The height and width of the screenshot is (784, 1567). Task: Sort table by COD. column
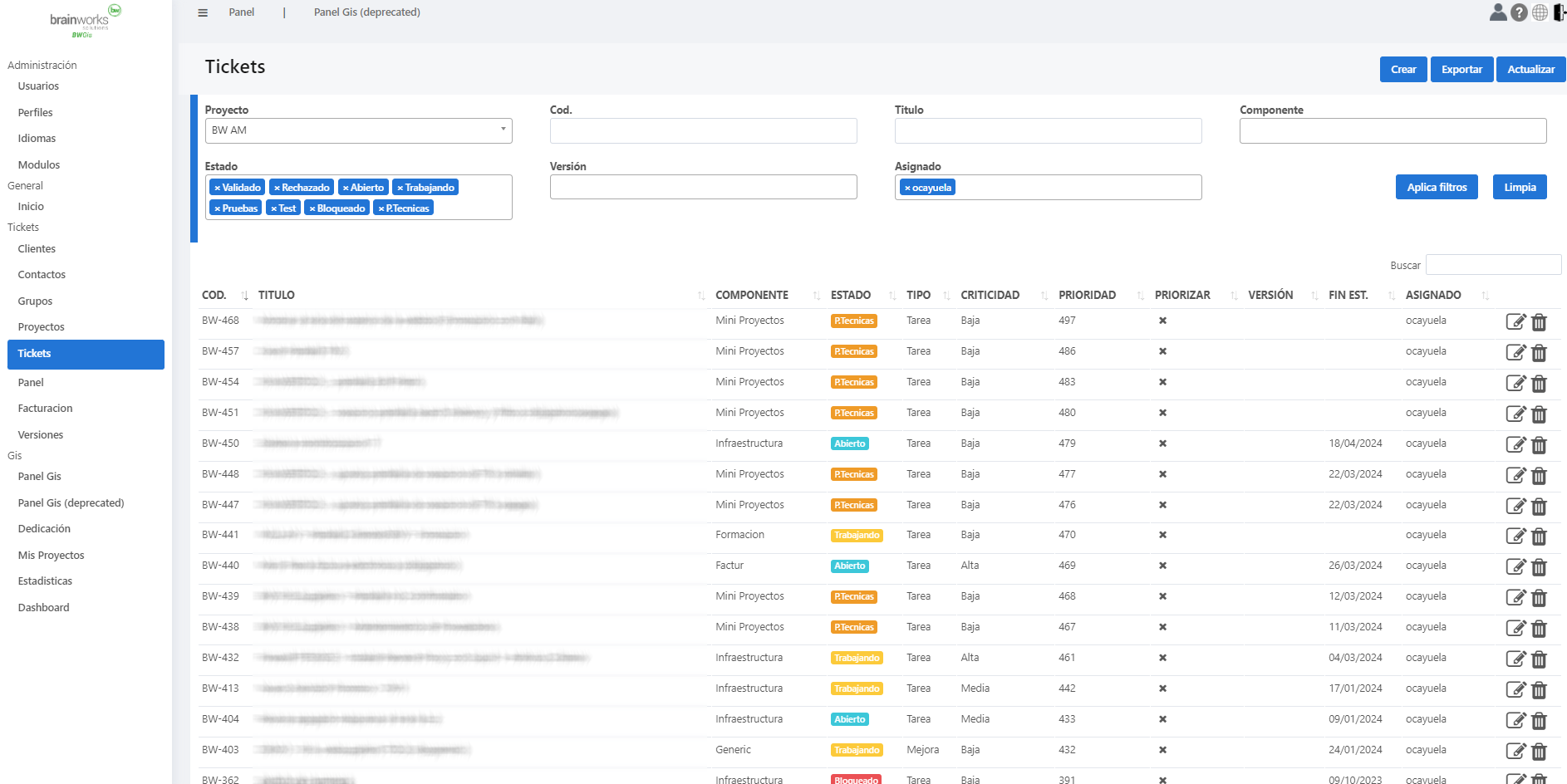224,295
